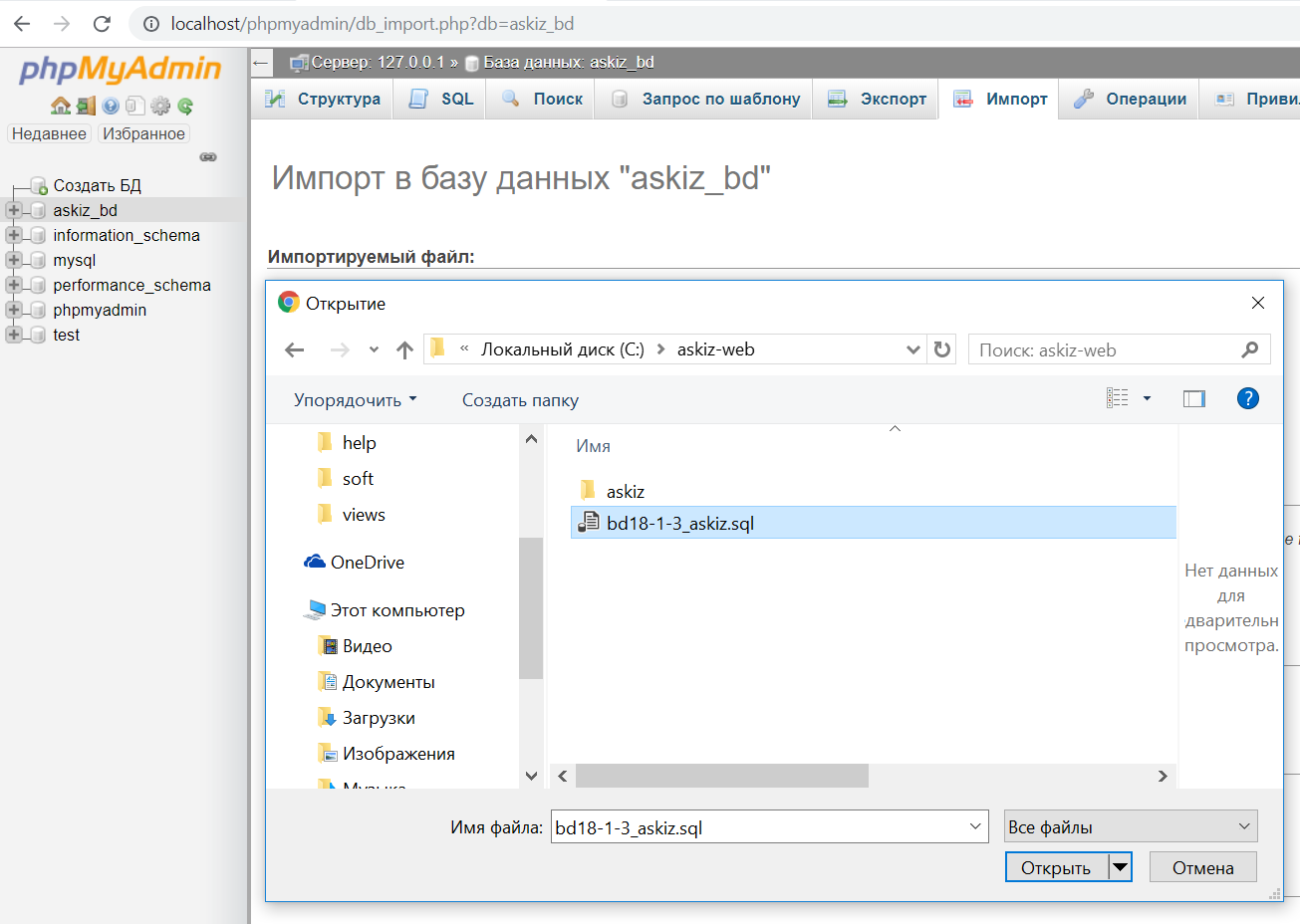1300x924 pixels.
Task: Open the Открыть button split arrow
Action: tap(1121, 867)
